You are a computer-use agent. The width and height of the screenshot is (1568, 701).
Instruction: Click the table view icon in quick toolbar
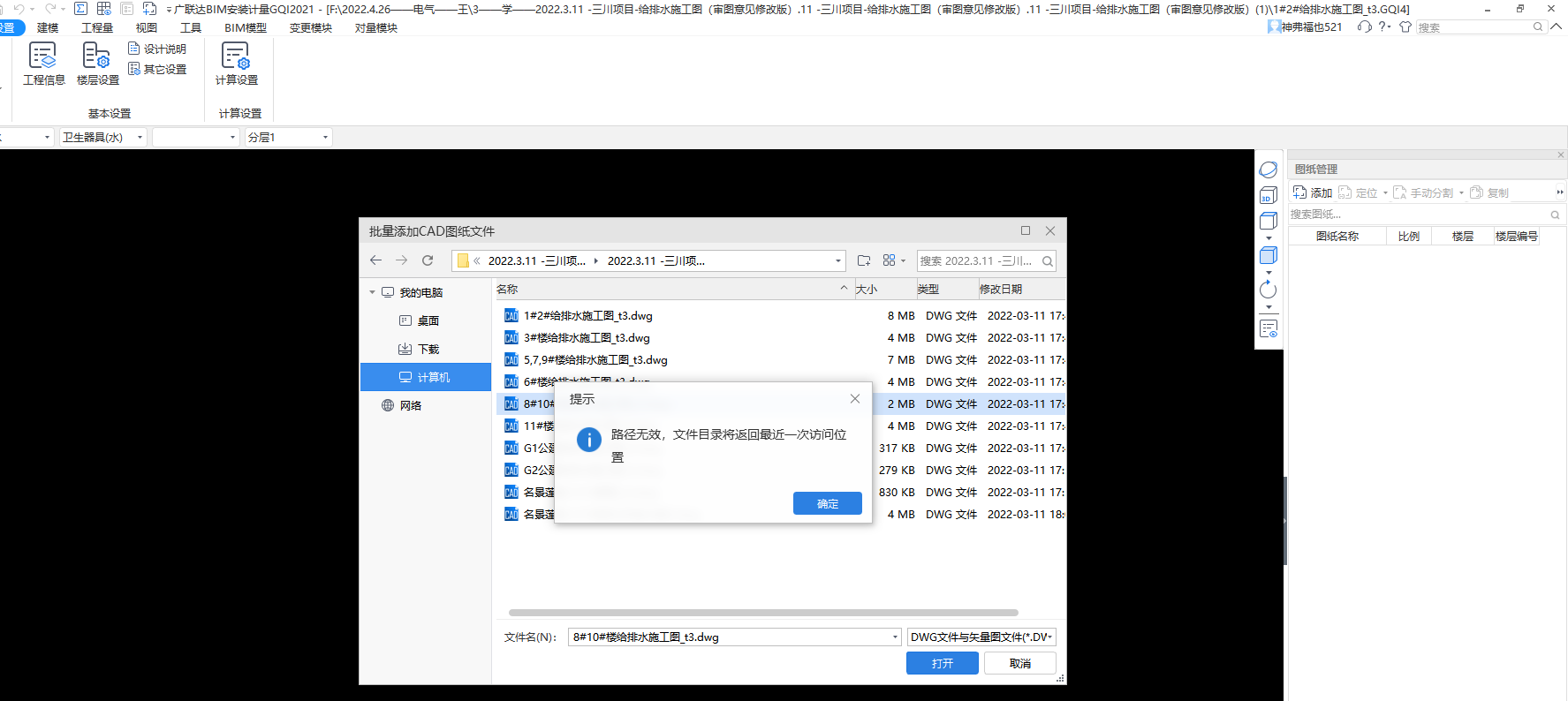(x=104, y=9)
